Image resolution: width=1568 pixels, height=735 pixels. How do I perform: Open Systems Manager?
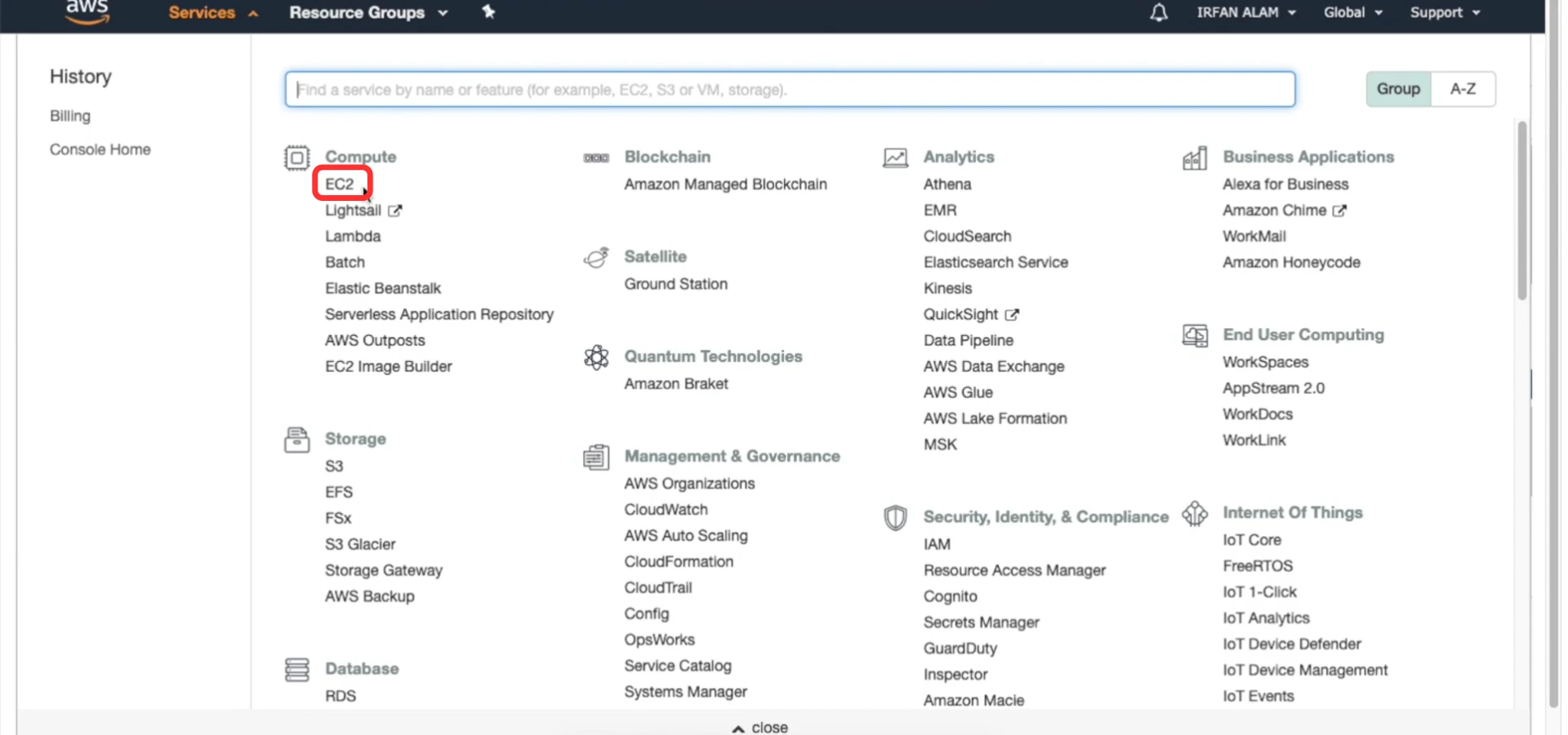click(x=685, y=693)
